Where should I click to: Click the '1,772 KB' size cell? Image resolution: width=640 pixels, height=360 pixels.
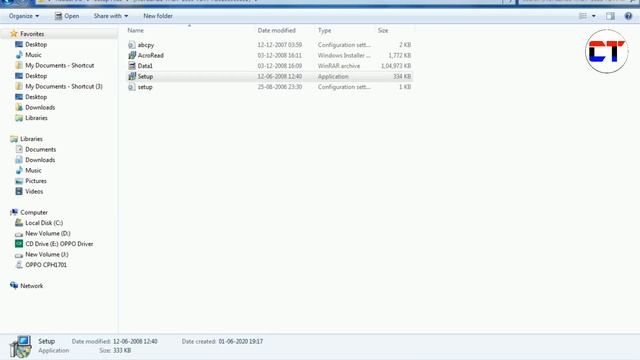[400, 55]
